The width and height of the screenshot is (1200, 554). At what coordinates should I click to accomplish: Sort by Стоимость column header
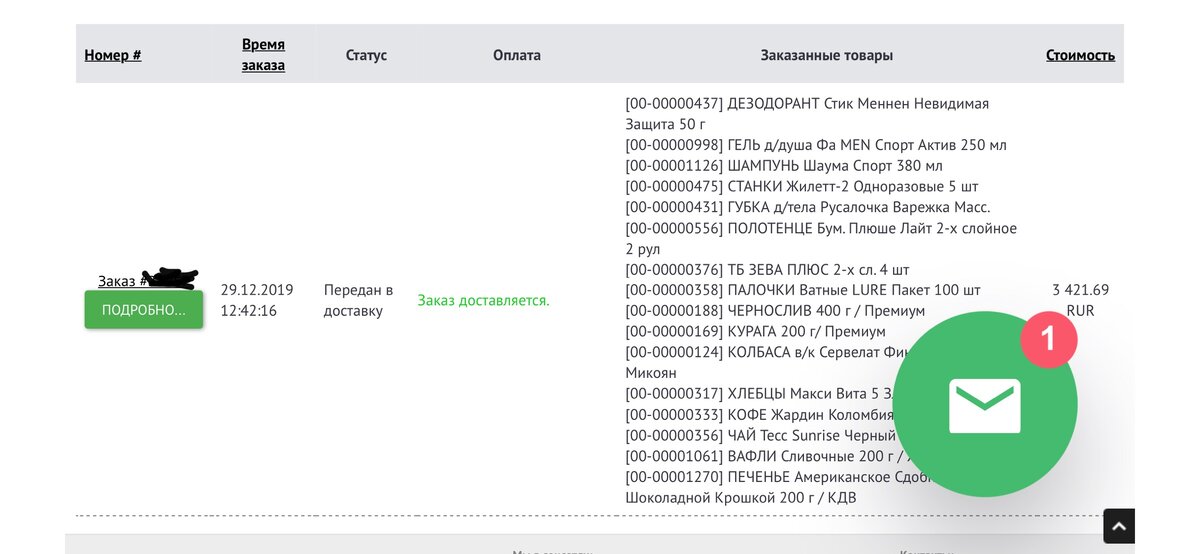tap(1080, 55)
